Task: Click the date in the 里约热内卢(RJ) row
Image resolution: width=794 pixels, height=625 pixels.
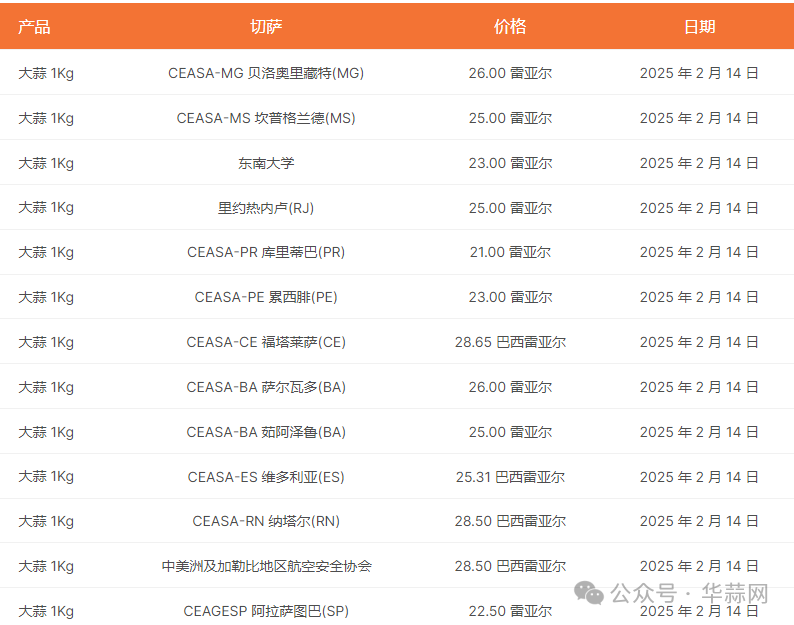Action: (699, 208)
